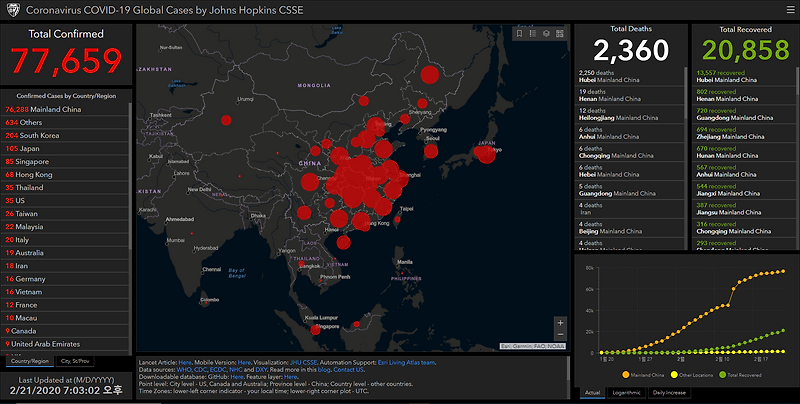The height and width of the screenshot is (404, 800).
Task: Click the 694 recovered Zhejiang entry
Action: pos(744,133)
